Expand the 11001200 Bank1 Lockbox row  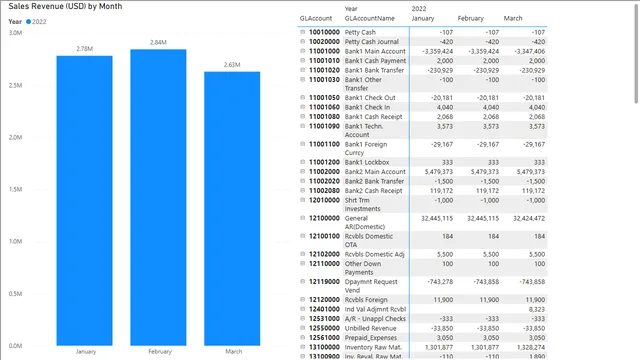coord(302,162)
